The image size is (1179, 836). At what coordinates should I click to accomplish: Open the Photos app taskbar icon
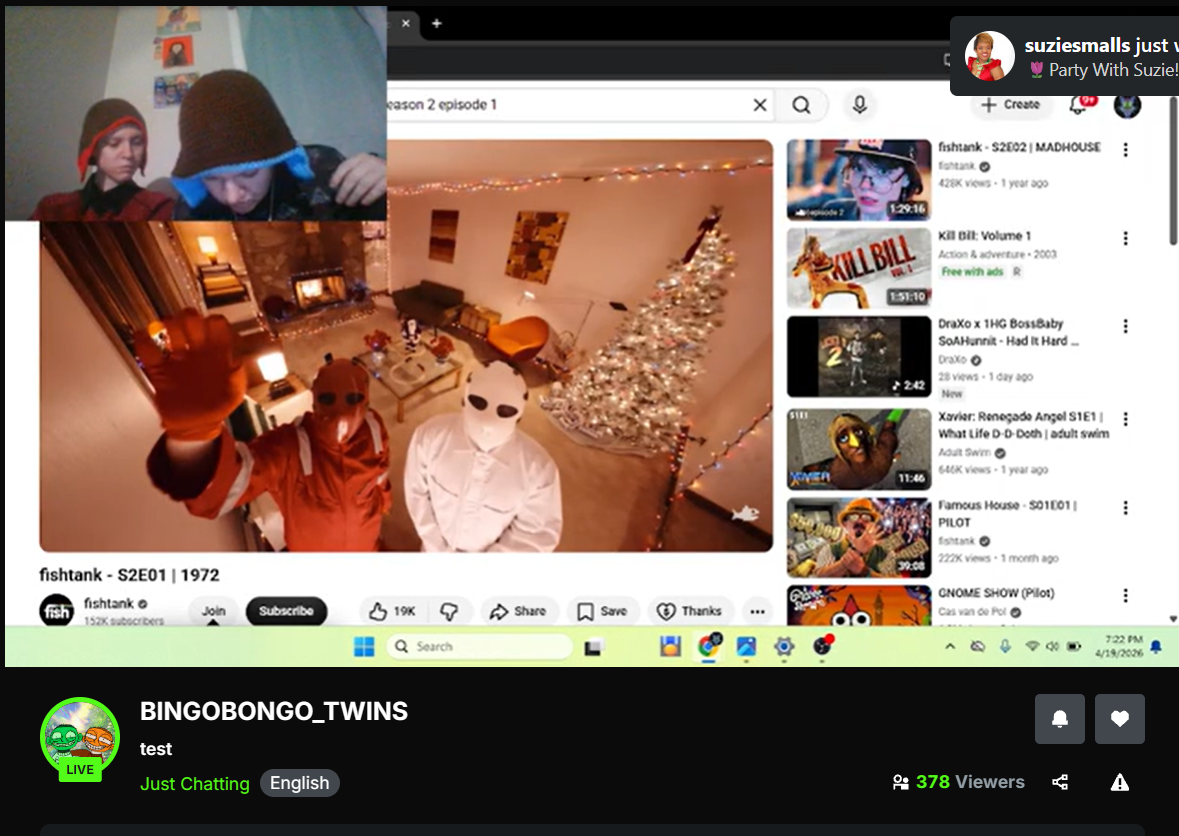click(x=746, y=647)
